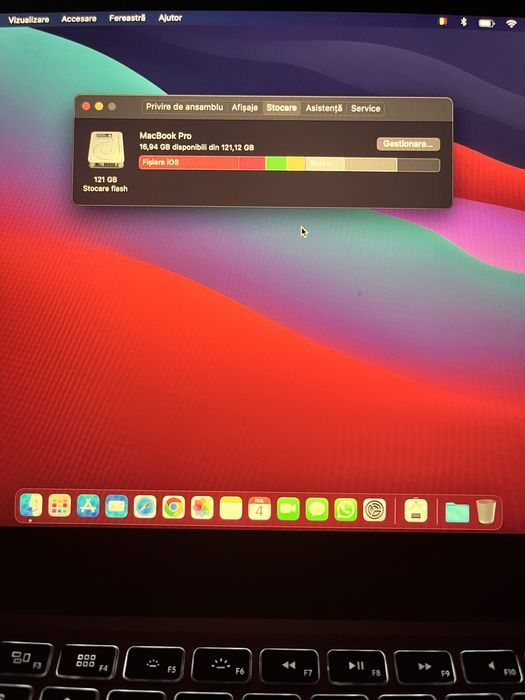The height and width of the screenshot is (700, 525).
Task: Open Calendar icon showing 4
Action: pyautogui.click(x=259, y=508)
